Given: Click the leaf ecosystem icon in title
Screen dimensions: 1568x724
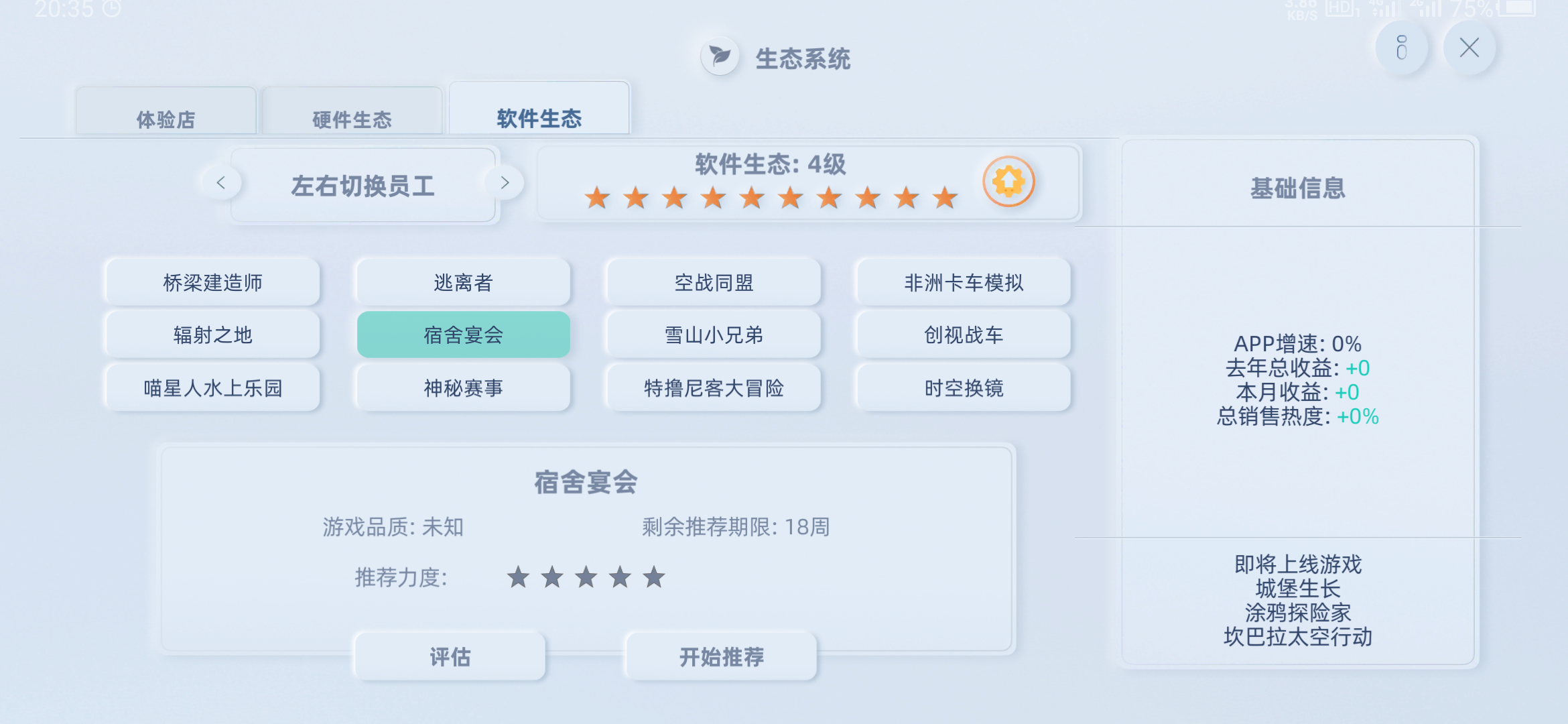Looking at the screenshot, I should click(x=720, y=56).
